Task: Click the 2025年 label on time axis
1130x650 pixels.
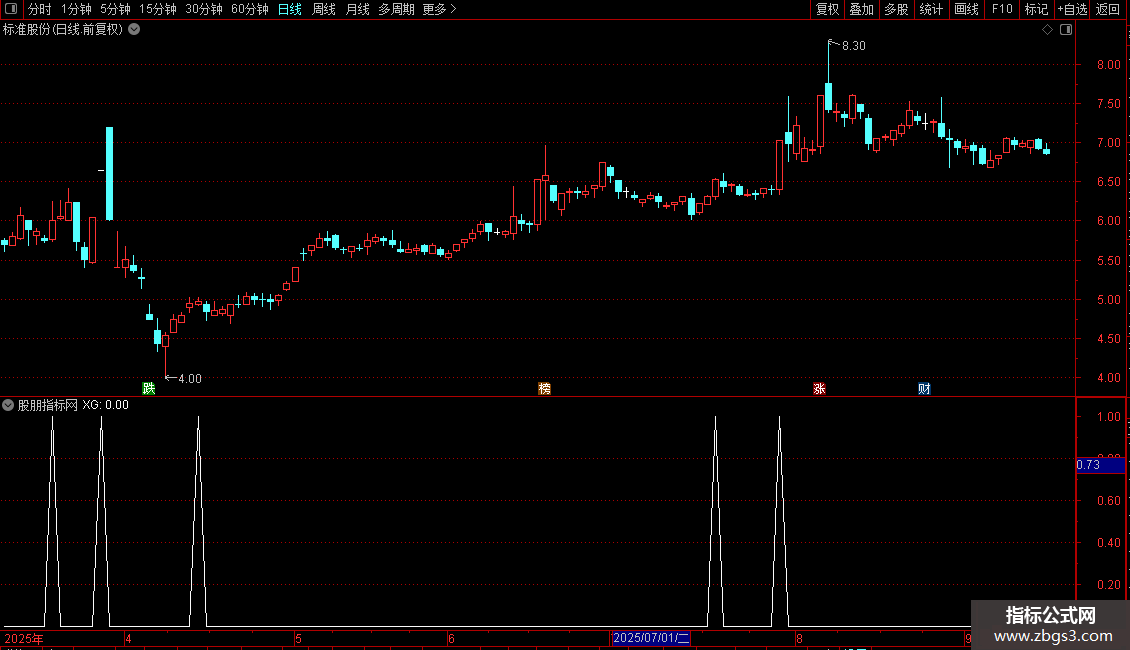Action: 24,638
